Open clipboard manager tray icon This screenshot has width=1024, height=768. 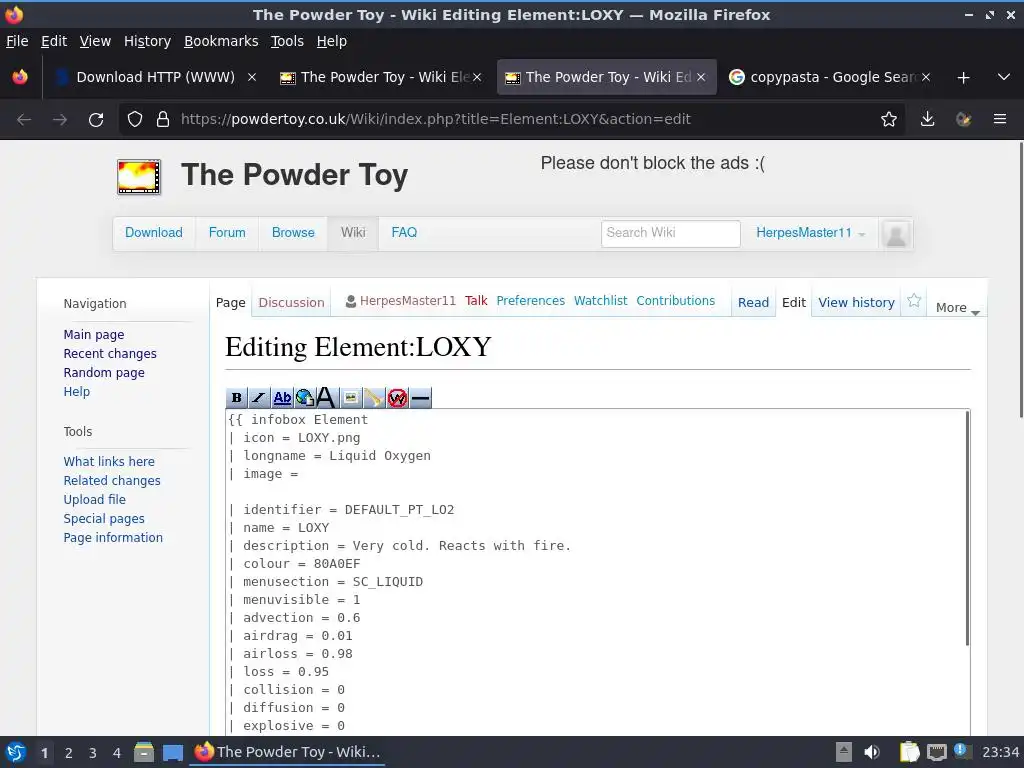point(909,752)
